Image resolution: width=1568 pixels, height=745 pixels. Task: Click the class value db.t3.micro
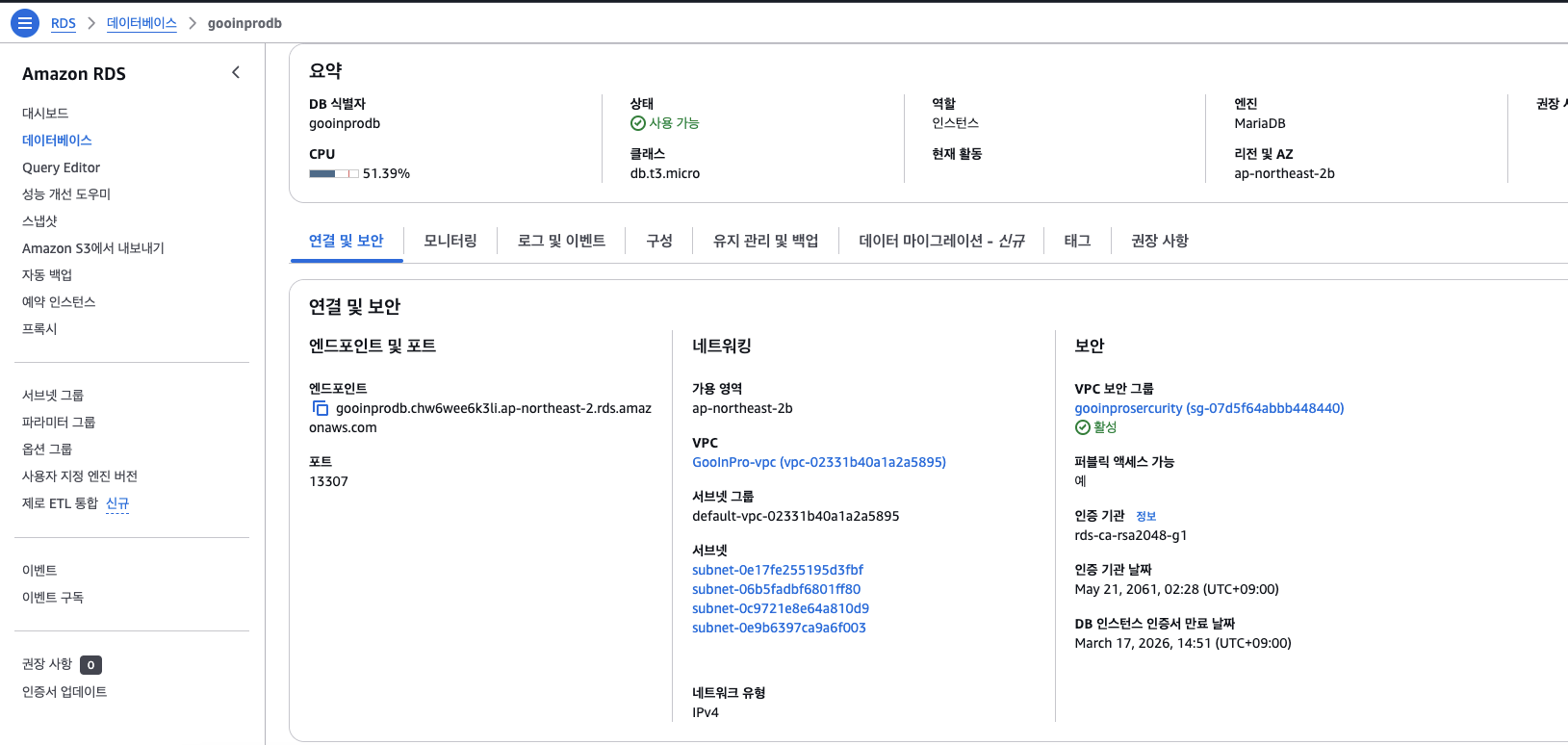[665, 173]
